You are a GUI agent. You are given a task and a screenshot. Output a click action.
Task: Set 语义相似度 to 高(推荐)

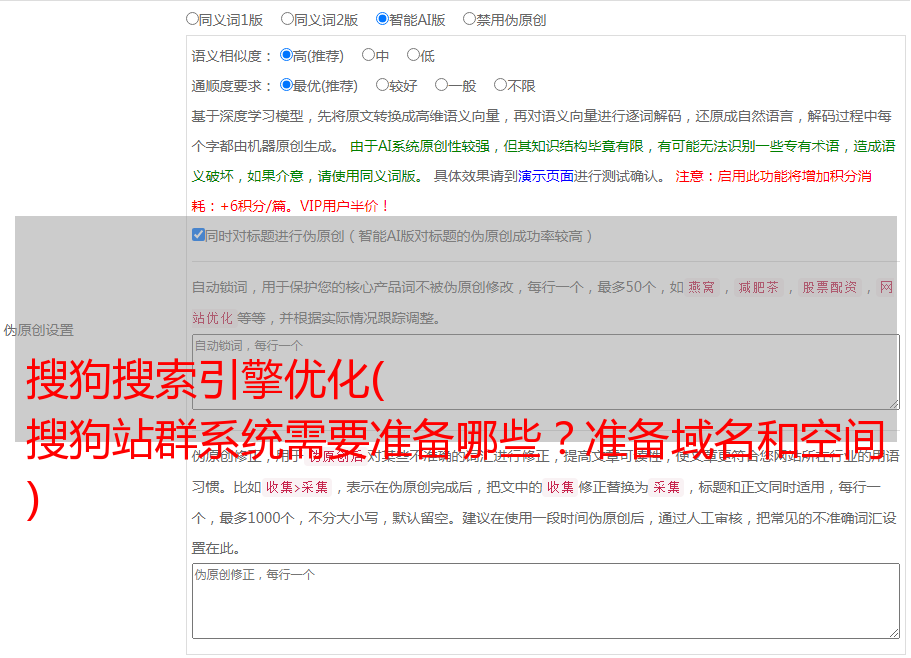[286, 55]
